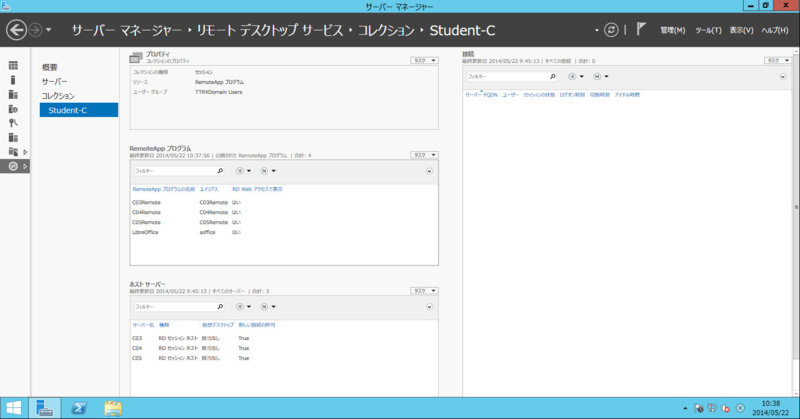The image size is (800, 419).
Task: Open the breadcrumb dropdown arrow beside the refresh icon
Action: (x=596, y=31)
